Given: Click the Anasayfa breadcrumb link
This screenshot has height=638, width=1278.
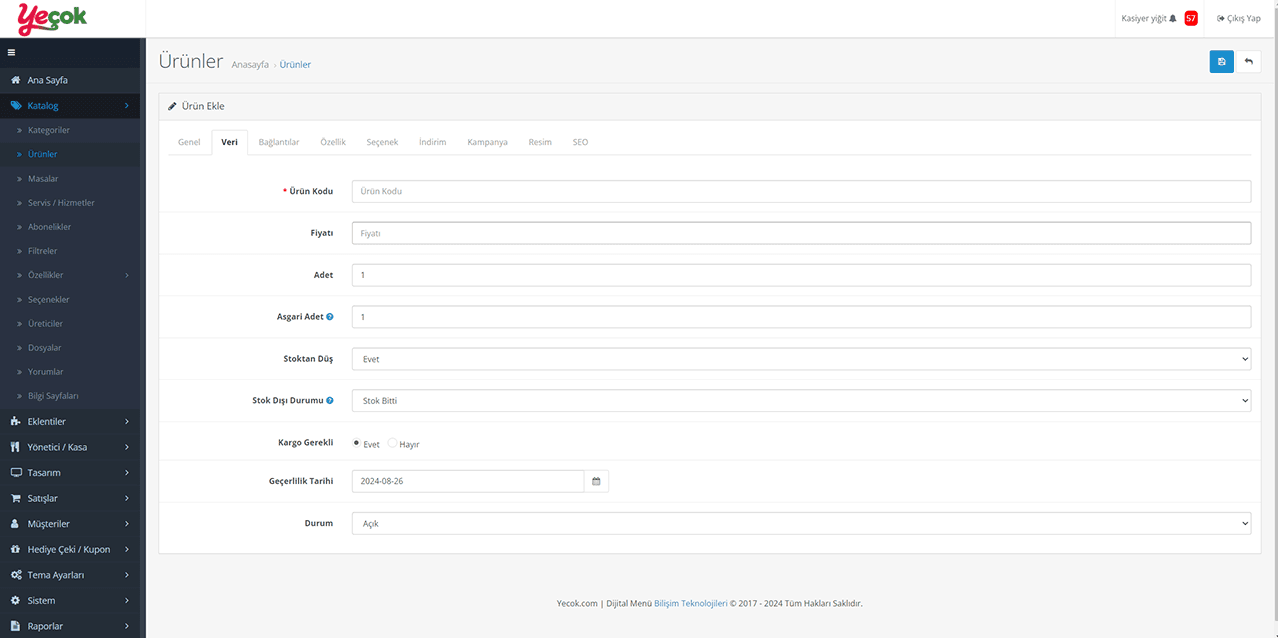Looking at the screenshot, I should (x=250, y=65).
